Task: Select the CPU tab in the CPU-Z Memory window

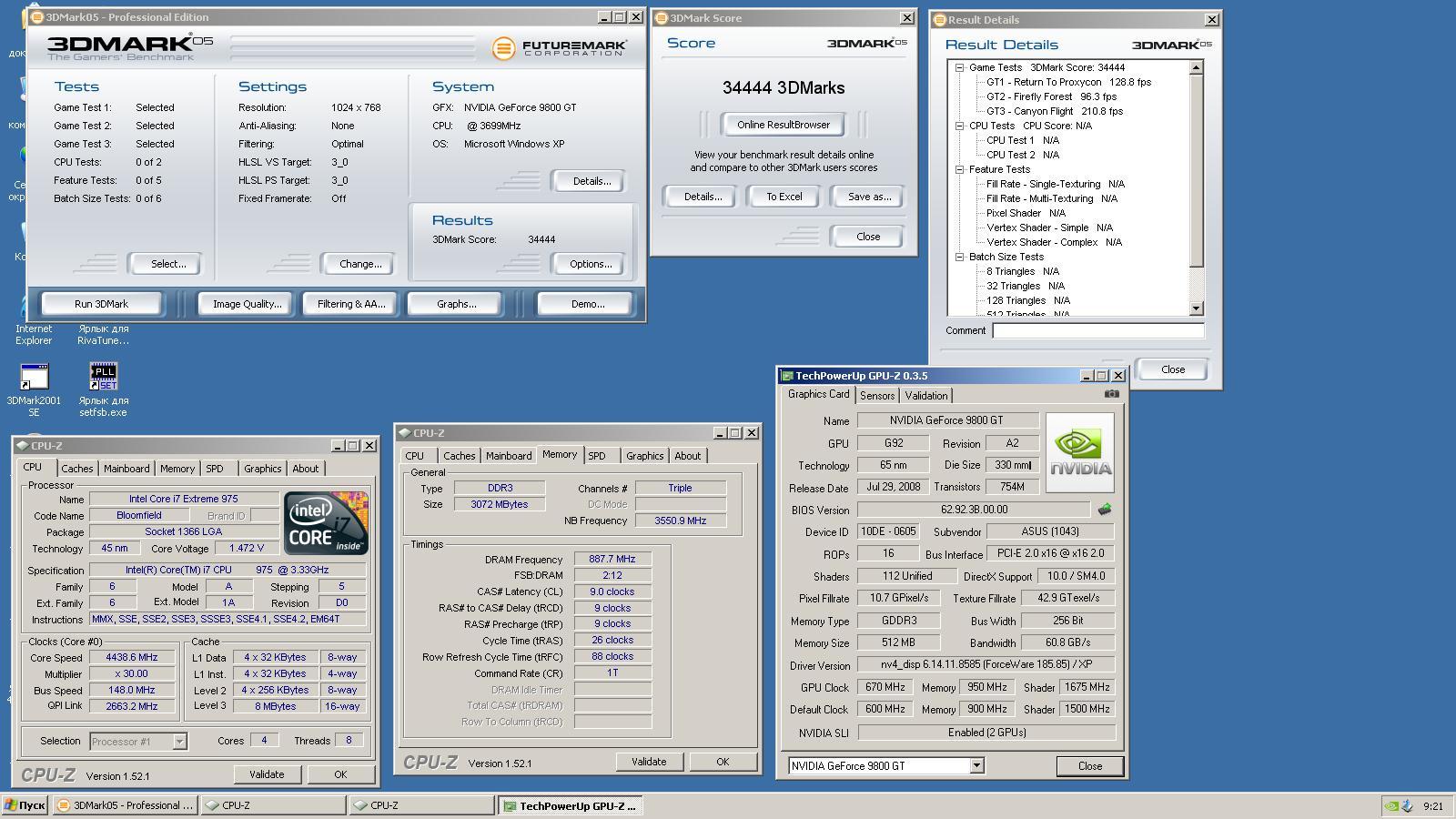Action: coord(415,456)
